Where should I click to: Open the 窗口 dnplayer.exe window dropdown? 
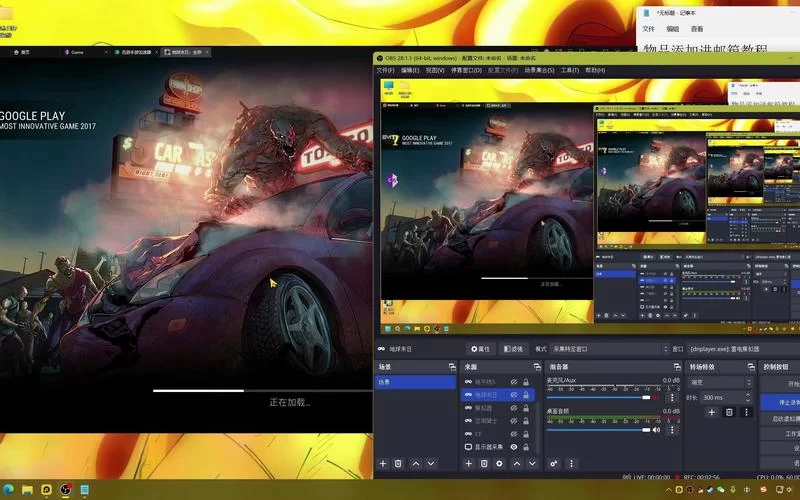pos(744,349)
